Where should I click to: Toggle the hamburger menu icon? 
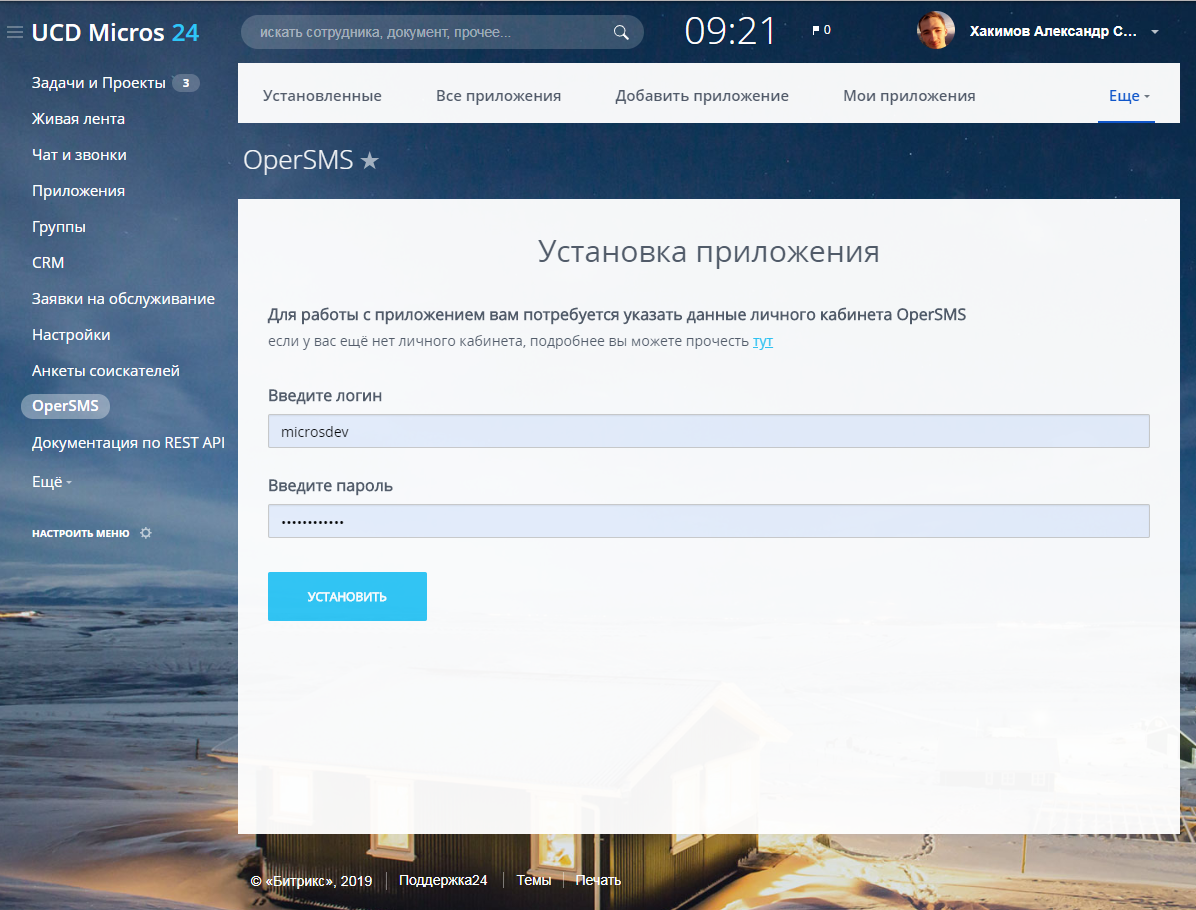[14, 32]
